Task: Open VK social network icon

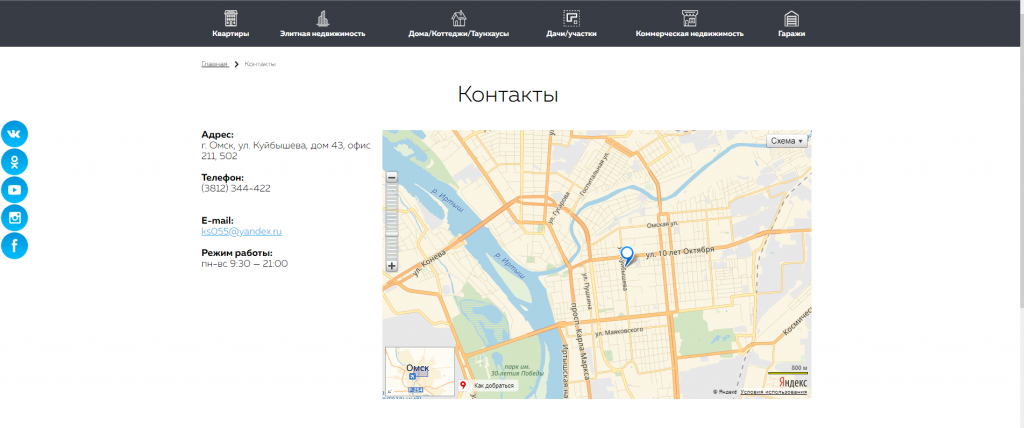Action: point(15,134)
